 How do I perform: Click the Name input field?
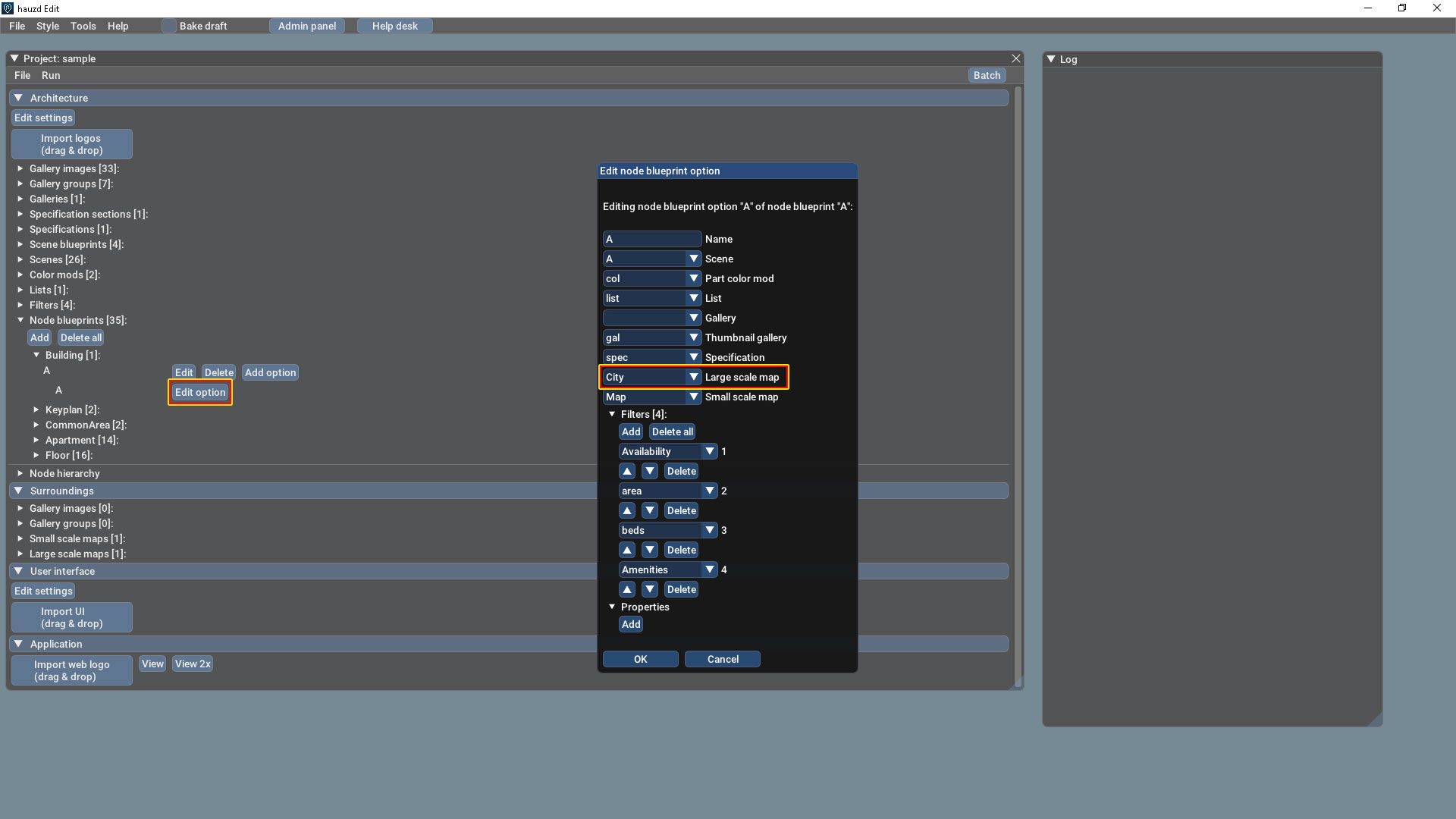pos(651,239)
